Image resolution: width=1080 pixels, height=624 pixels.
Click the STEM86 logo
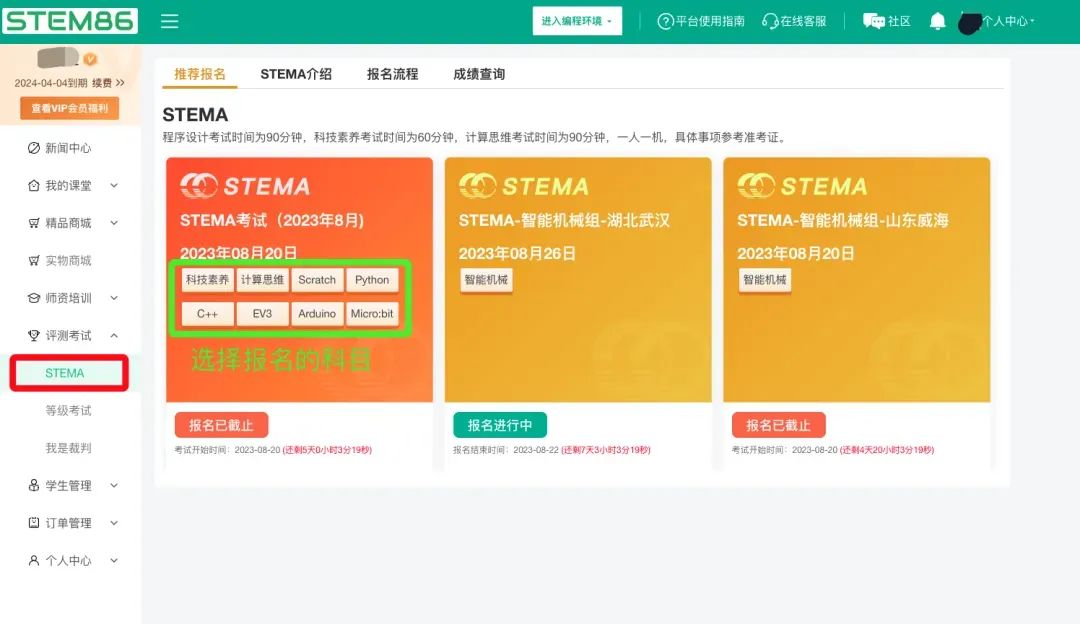70,21
